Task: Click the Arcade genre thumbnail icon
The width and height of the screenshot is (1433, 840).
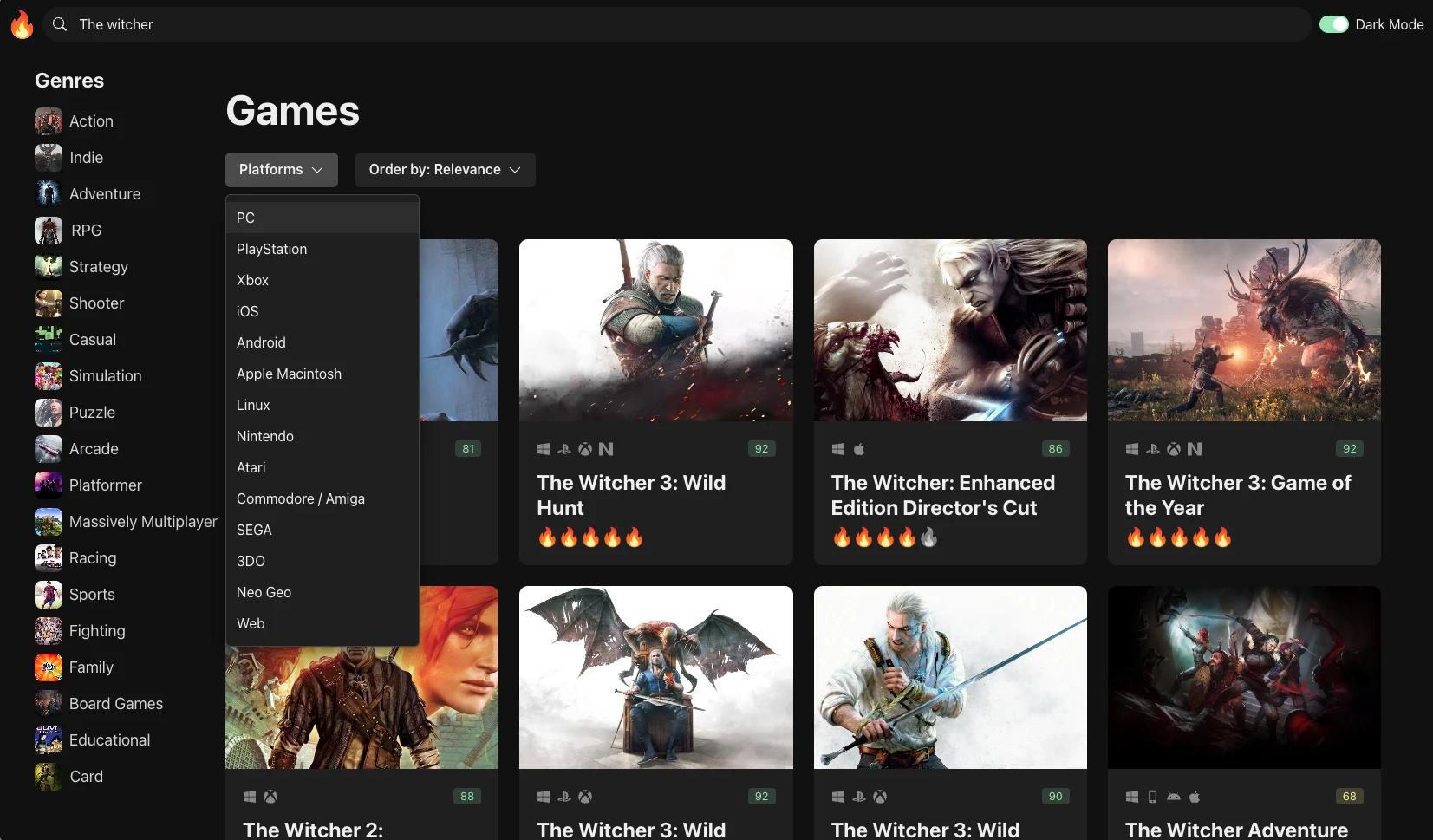Action: (49, 449)
